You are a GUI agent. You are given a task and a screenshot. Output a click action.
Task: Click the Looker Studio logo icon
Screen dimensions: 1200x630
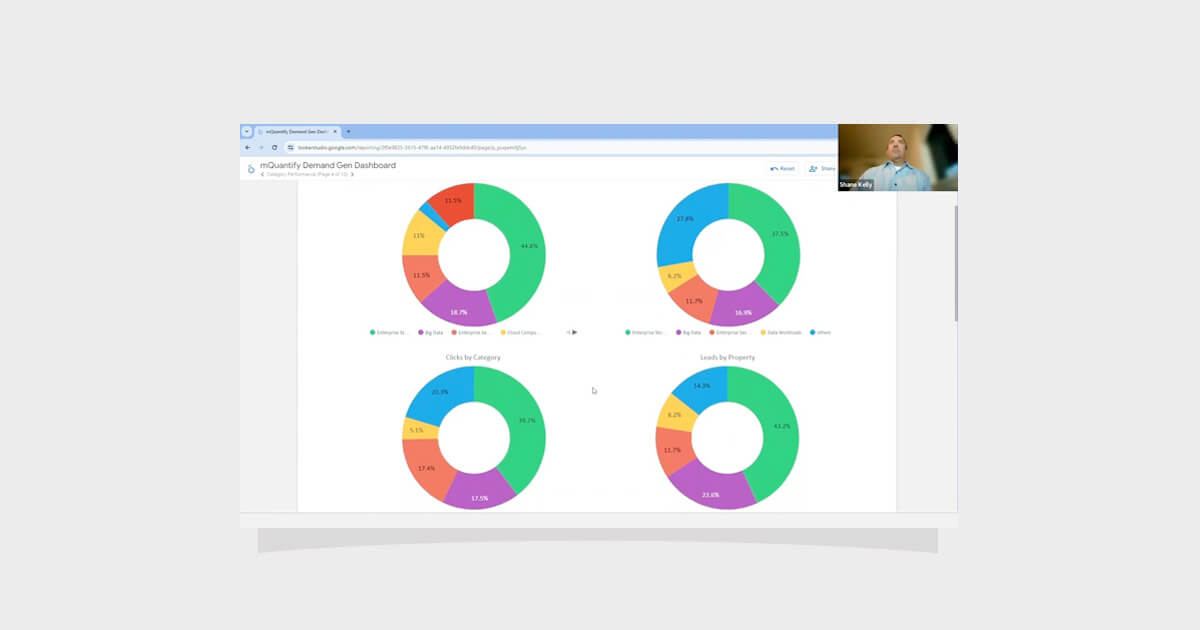point(251,168)
